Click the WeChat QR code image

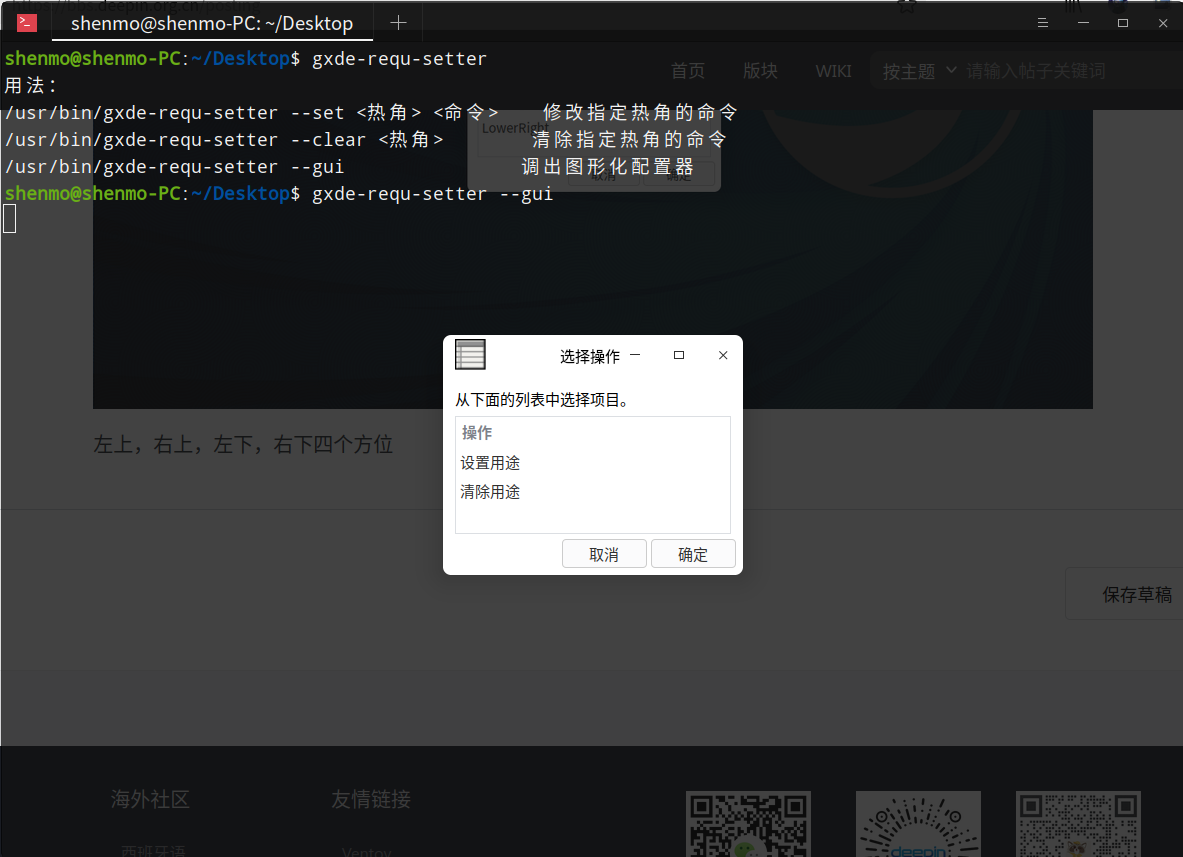tap(748, 824)
